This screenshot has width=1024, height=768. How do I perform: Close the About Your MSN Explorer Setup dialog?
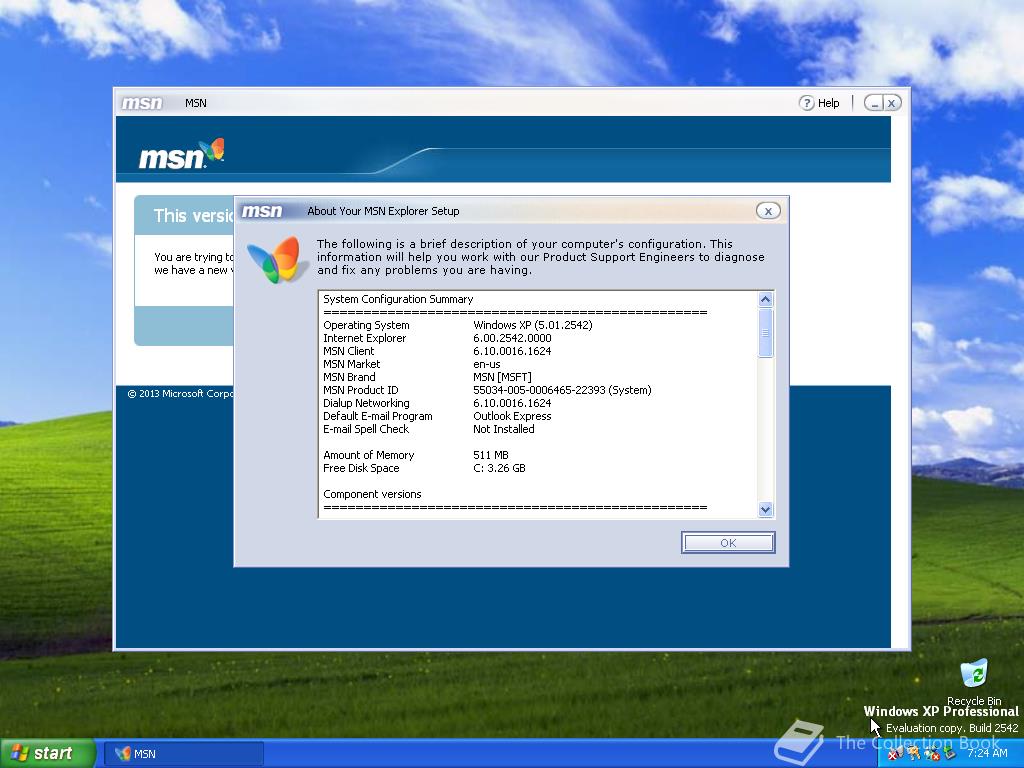[x=768, y=211]
